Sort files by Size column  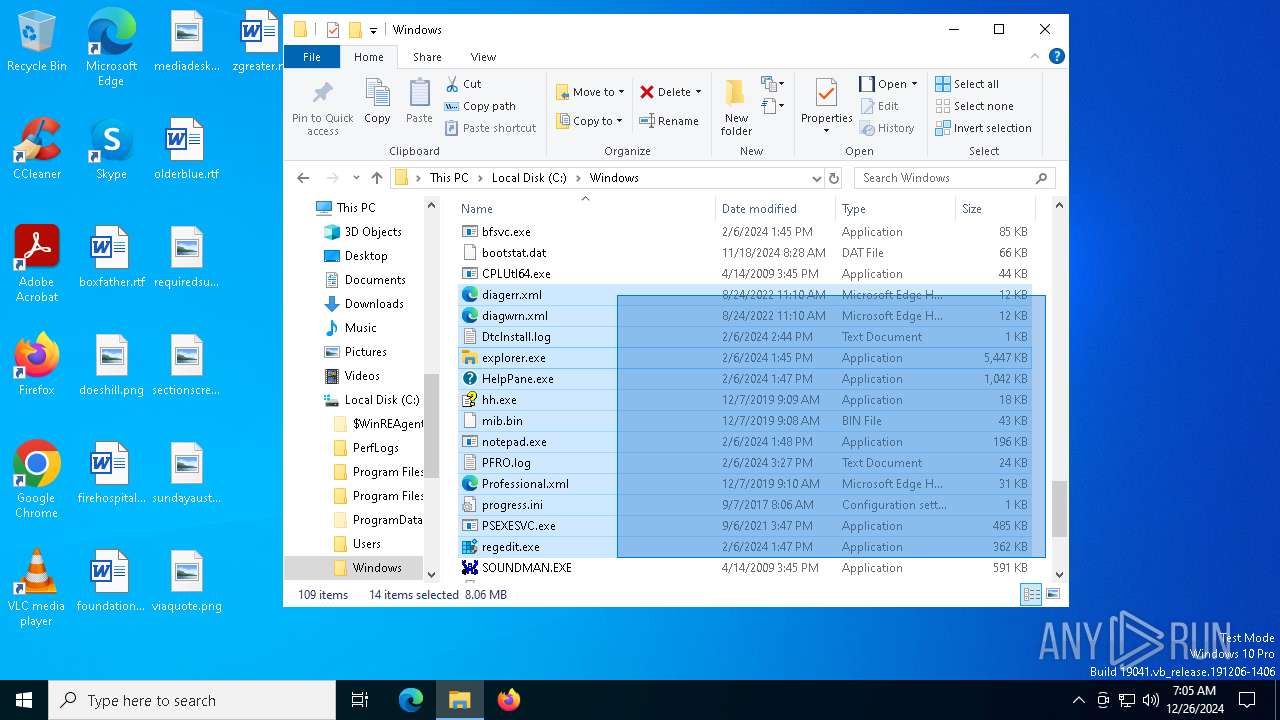pos(995,209)
